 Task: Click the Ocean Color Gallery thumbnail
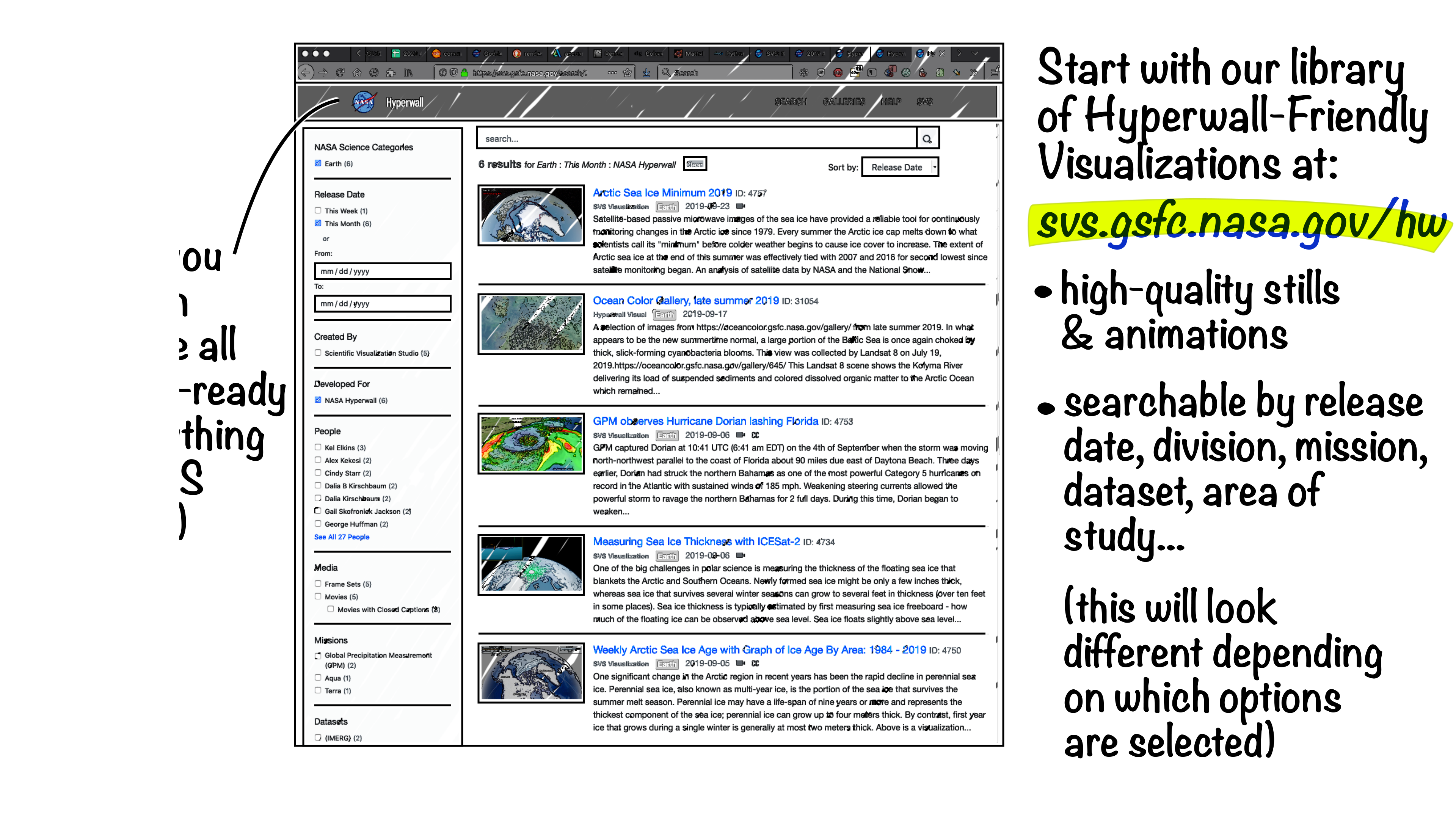pyautogui.click(x=531, y=324)
